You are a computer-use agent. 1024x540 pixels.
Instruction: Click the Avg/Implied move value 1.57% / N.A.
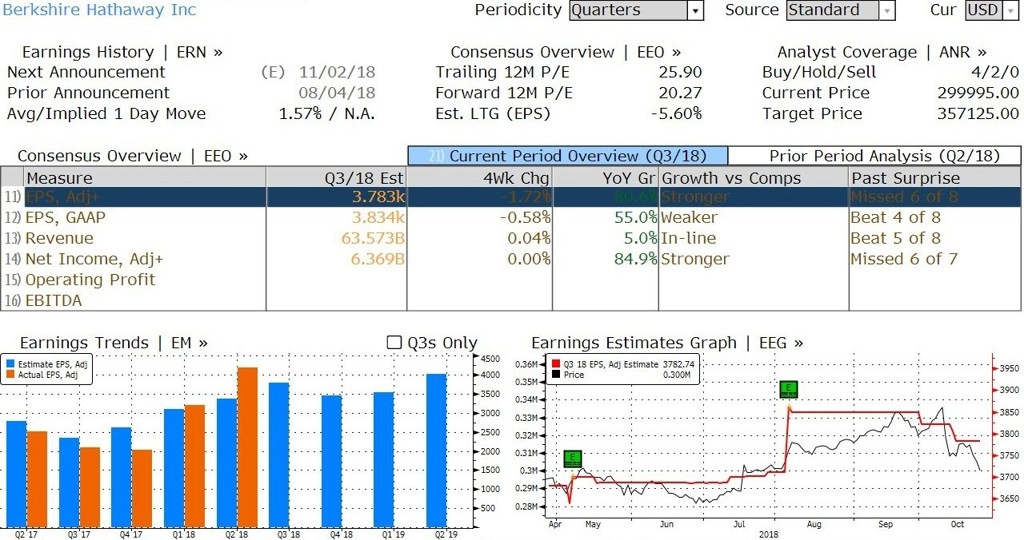click(327, 114)
